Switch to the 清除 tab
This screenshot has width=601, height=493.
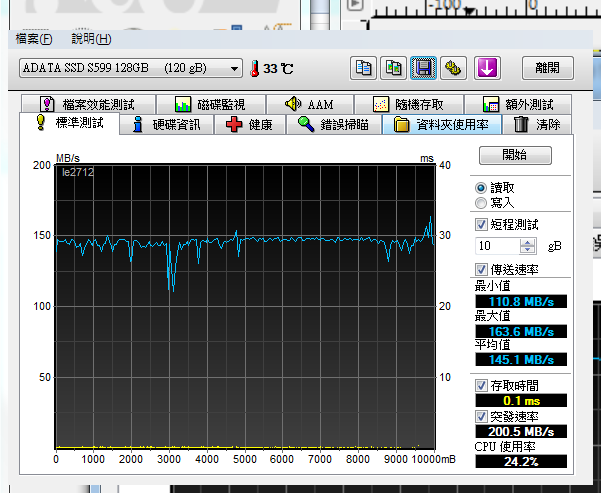[x=537, y=125]
